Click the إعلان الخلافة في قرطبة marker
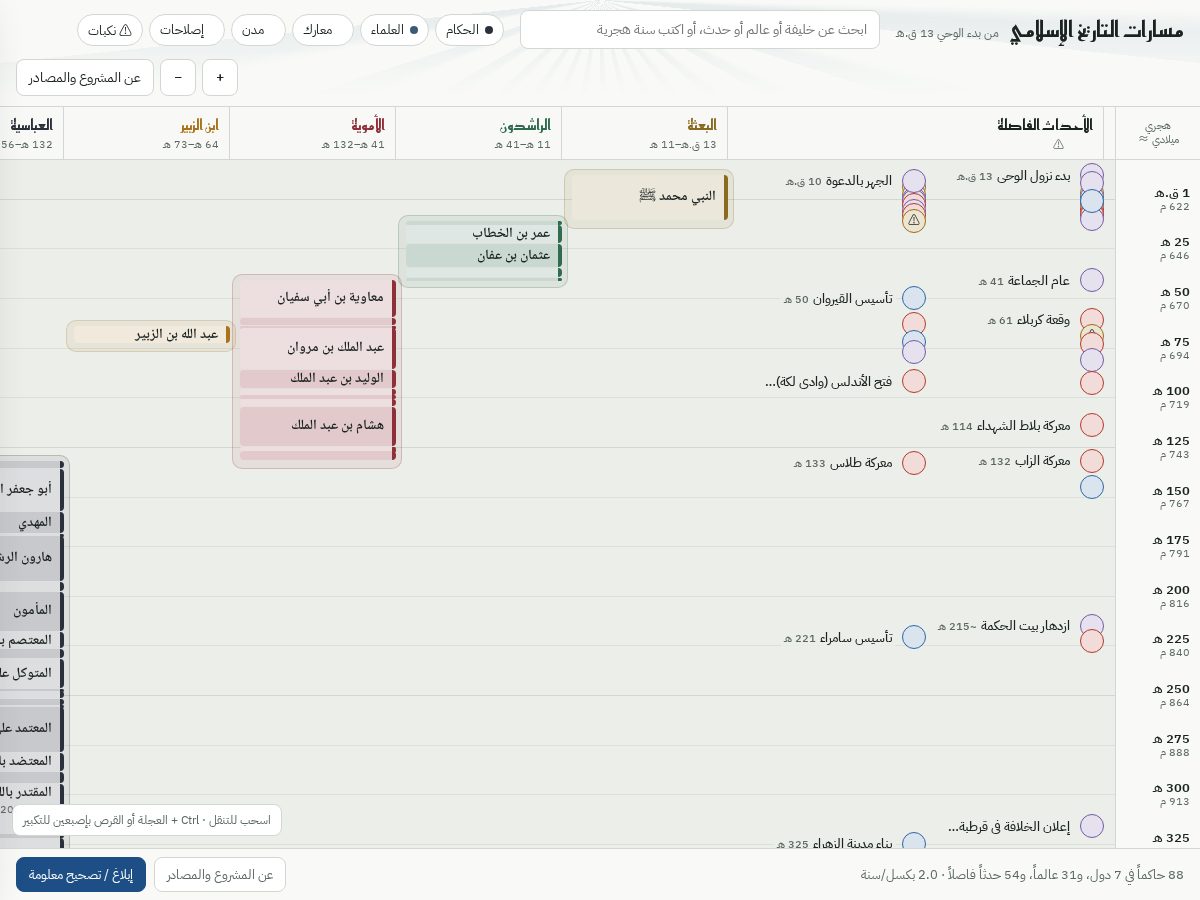The width and height of the screenshot is (1200, 900). [1092, 826]
